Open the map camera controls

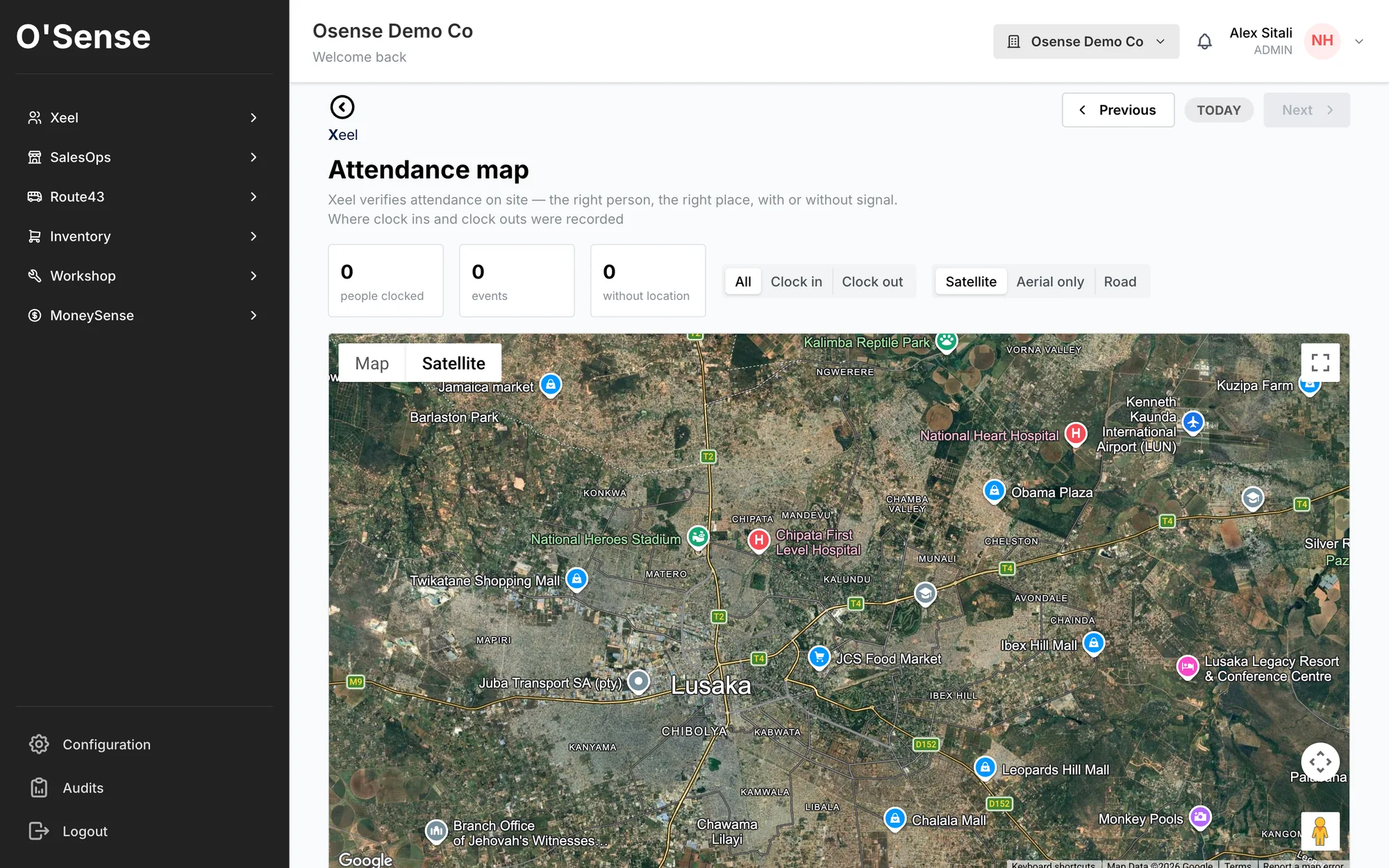tap(1320, 762)
